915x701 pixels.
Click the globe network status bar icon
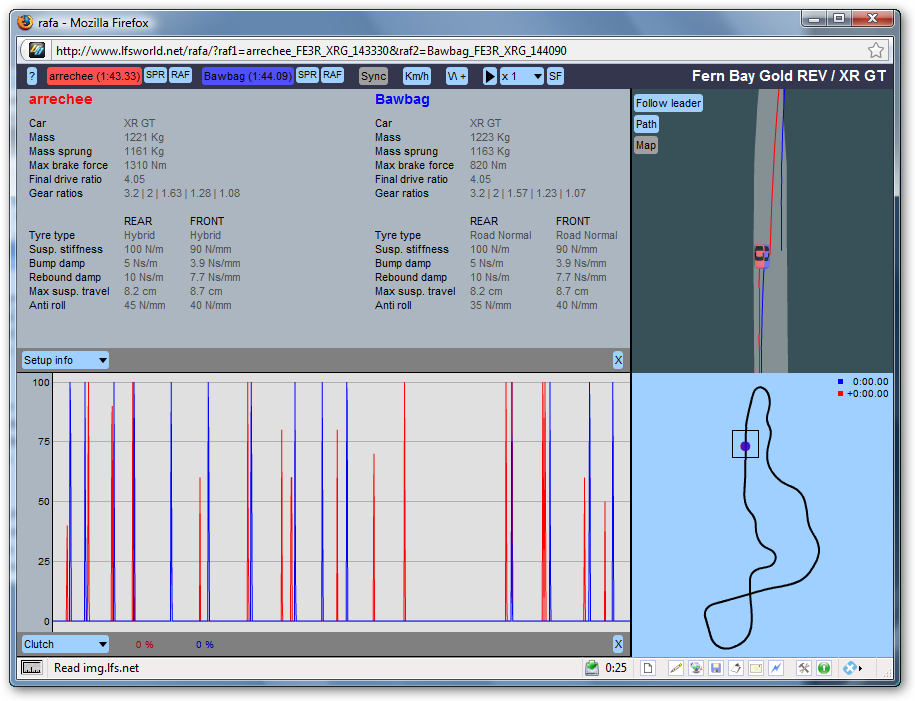click(696, 668)
